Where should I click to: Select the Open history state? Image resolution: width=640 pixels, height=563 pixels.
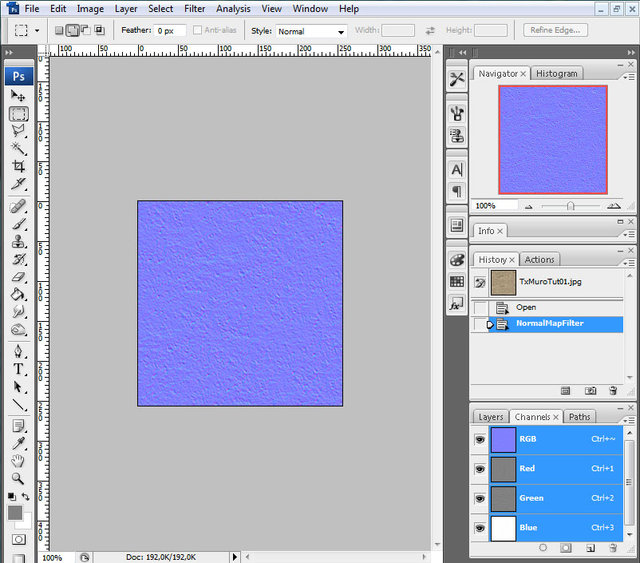point(526,307)
